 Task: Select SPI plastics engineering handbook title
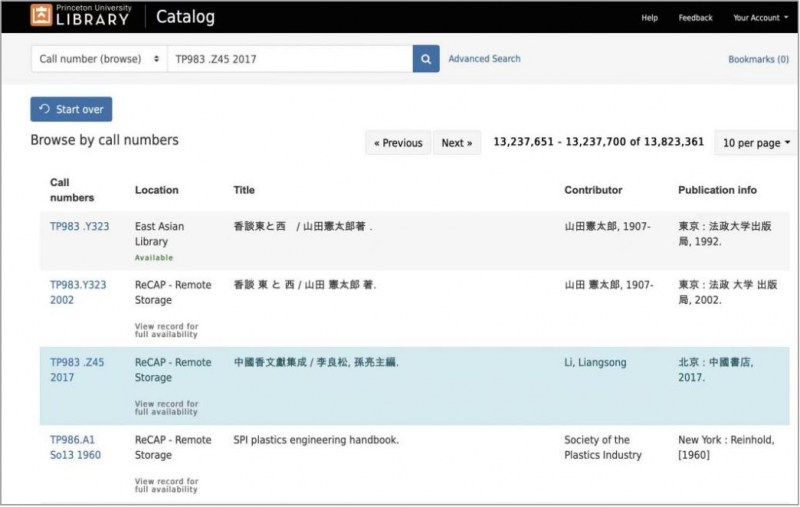pyautogui.click(x=316, y=440)
